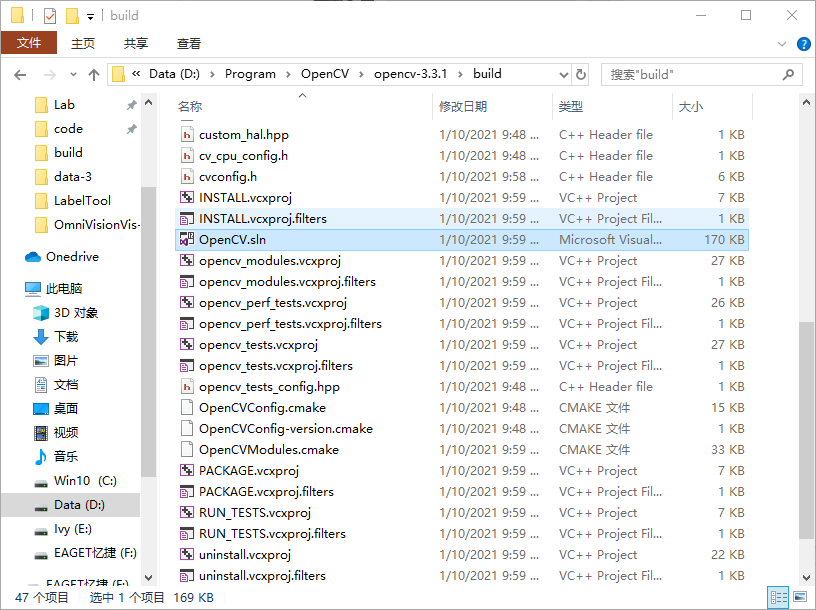This screenshot has height=610, width=816.
Task: Select the custom_hal.hpp header icon
Action: pos(186,135)
